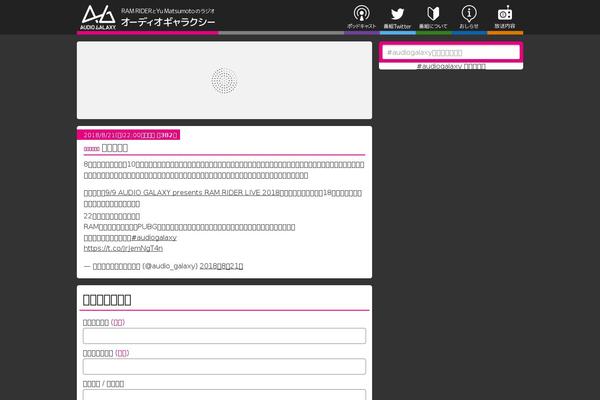
Task: Click the AUDIO GALAXY logo
Action: (x=98, y=17)
